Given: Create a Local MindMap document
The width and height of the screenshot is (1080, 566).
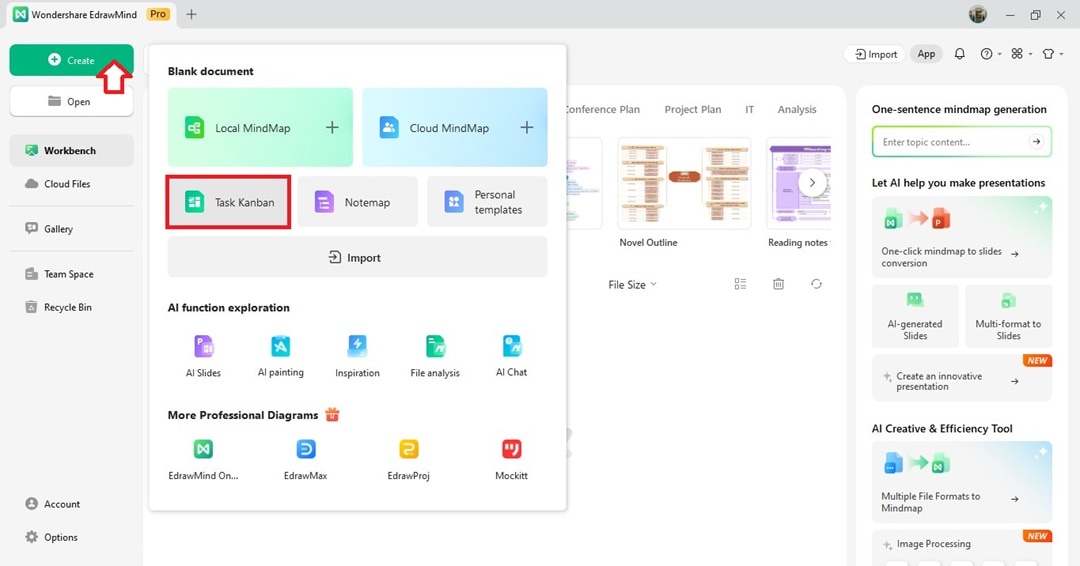Looking at the screenshot, I should click(x=260, y=127).
